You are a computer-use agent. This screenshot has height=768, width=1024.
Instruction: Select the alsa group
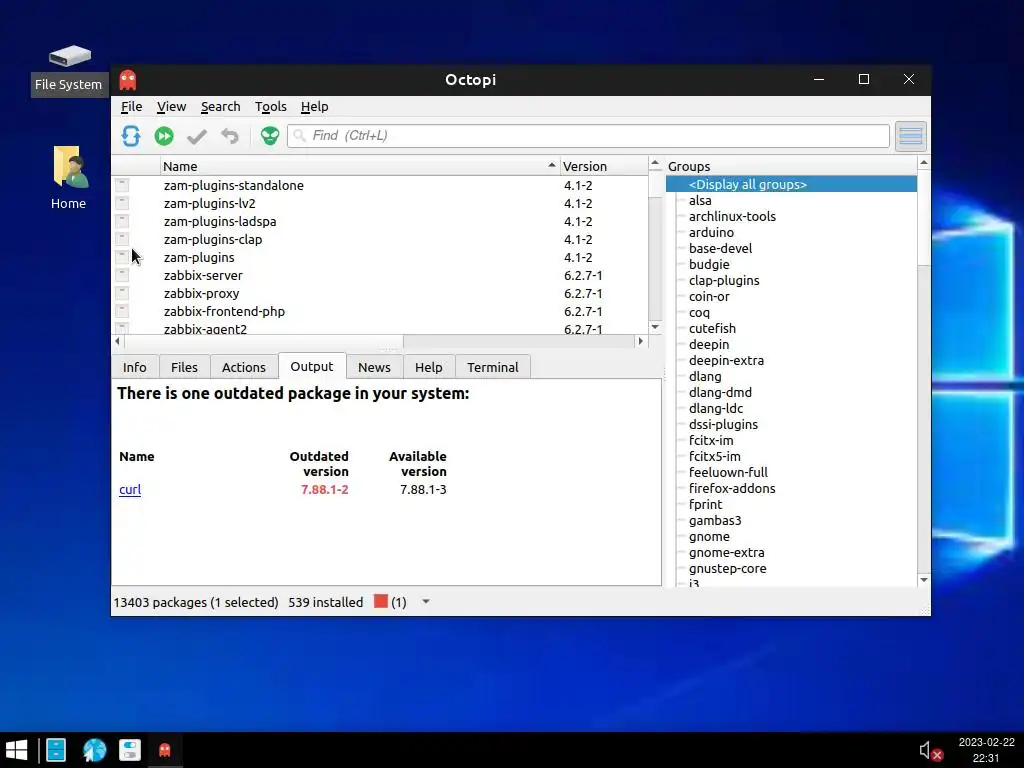700,200
